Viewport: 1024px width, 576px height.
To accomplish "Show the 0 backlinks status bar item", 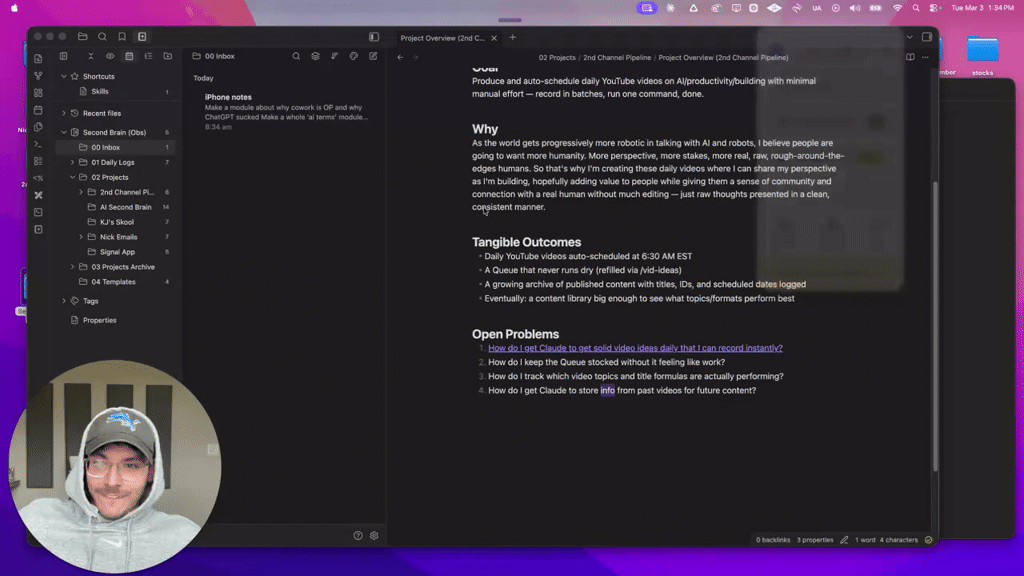I will [x=773, y=540].
